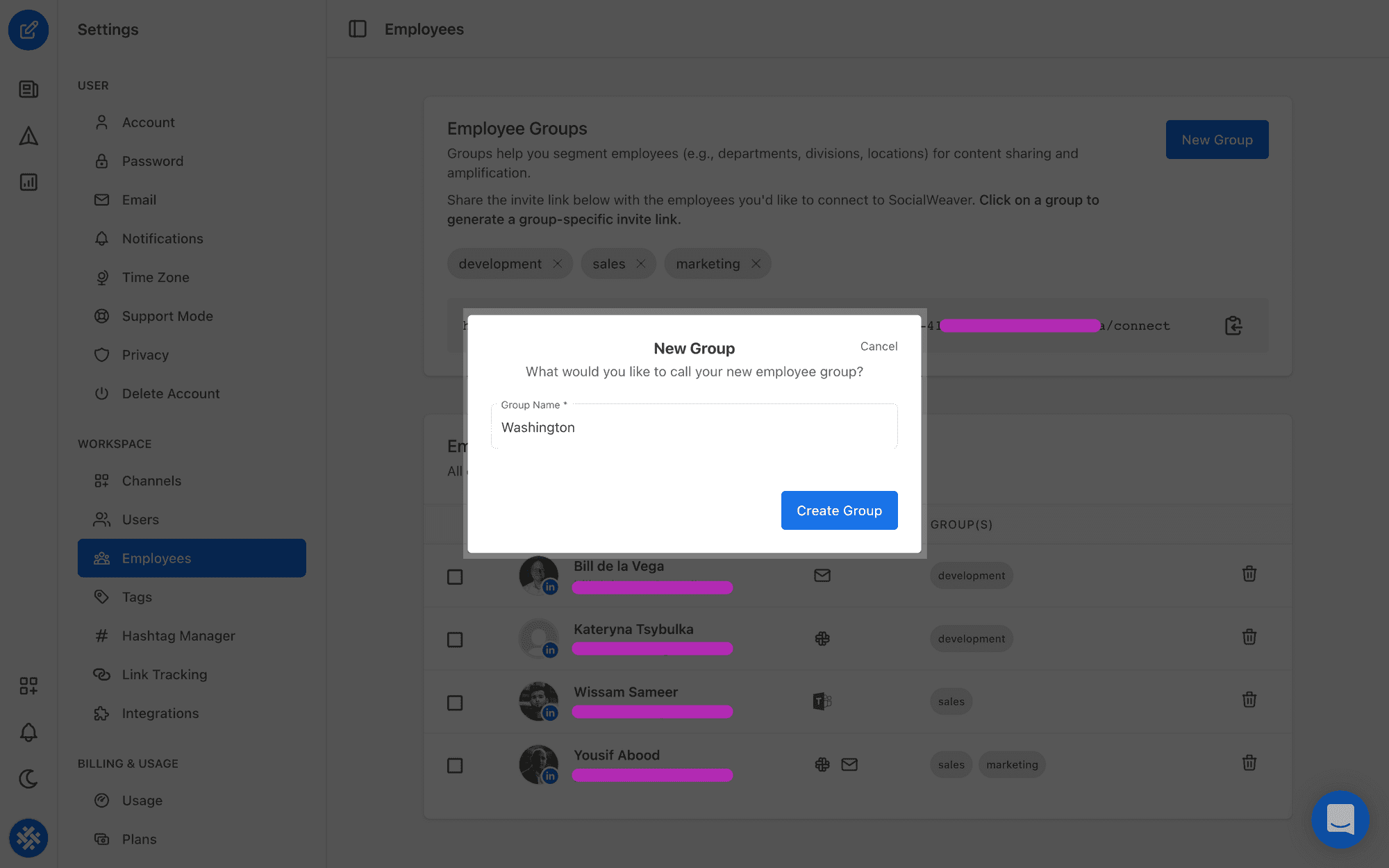Select Kateryna Tsybulka checkbox
This screenshot has width=1389, height=868.
[x=455, y=640]
